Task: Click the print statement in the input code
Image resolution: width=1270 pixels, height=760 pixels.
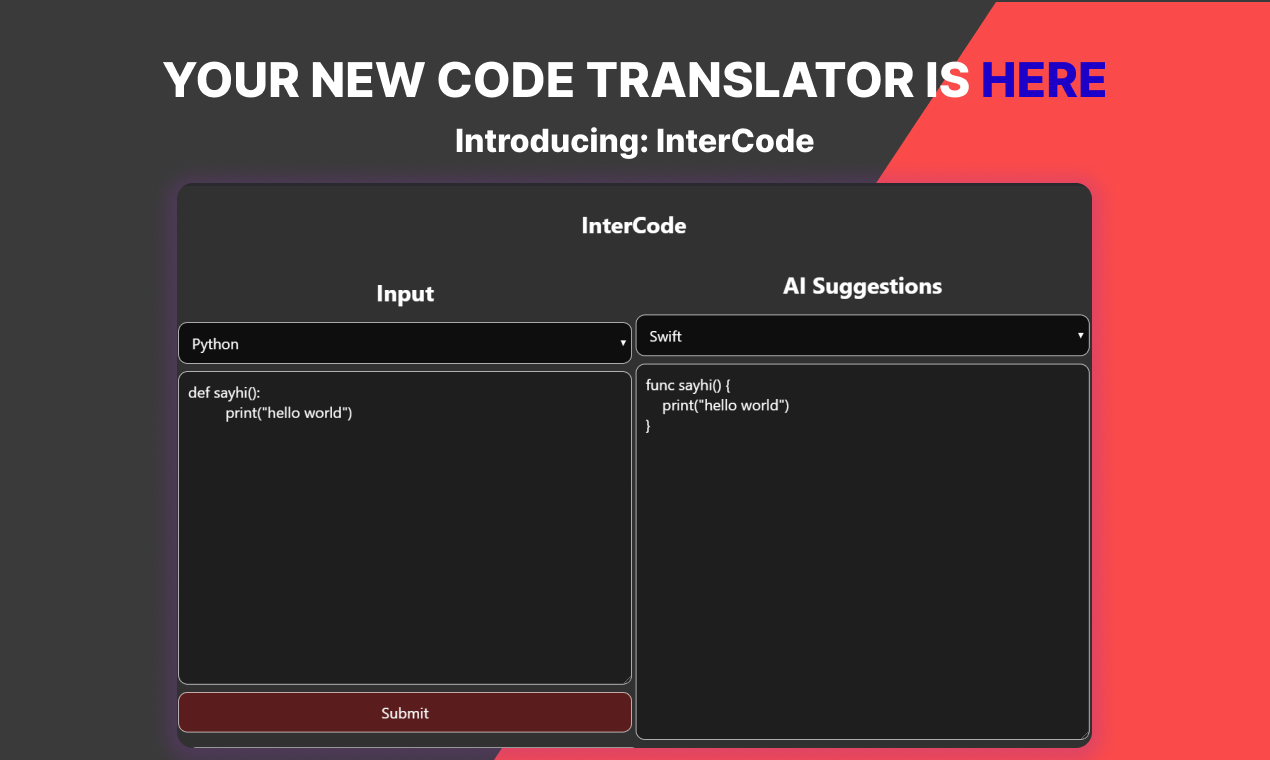Action: (289, 412)
